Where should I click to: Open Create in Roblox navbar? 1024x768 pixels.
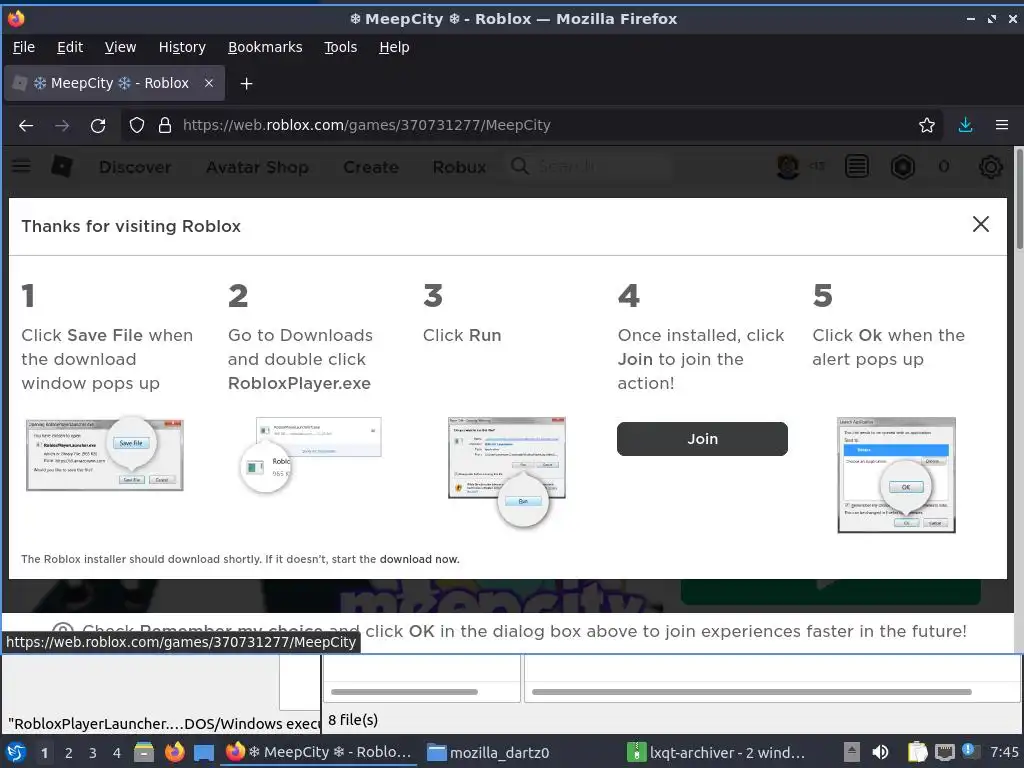[x=371, y=167]
